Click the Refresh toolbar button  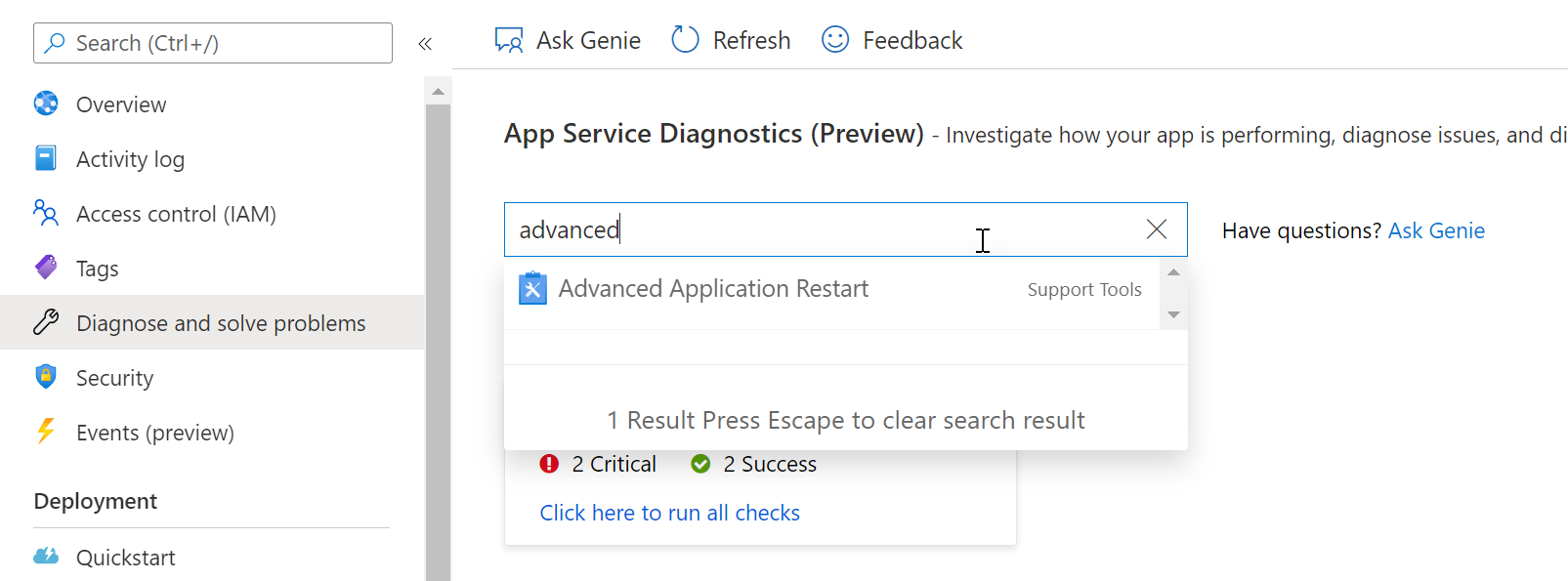(x=731, y=40)
